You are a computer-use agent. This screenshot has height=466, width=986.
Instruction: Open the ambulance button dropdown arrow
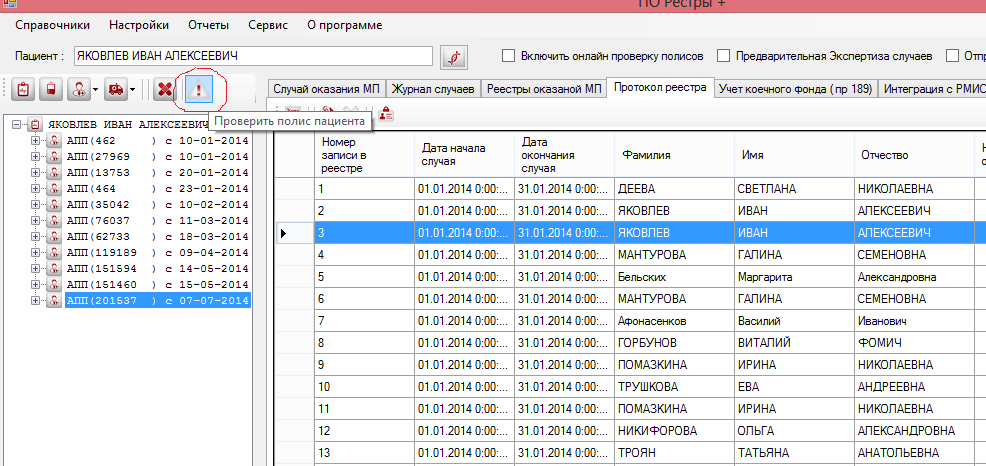(x=133, y=90)
